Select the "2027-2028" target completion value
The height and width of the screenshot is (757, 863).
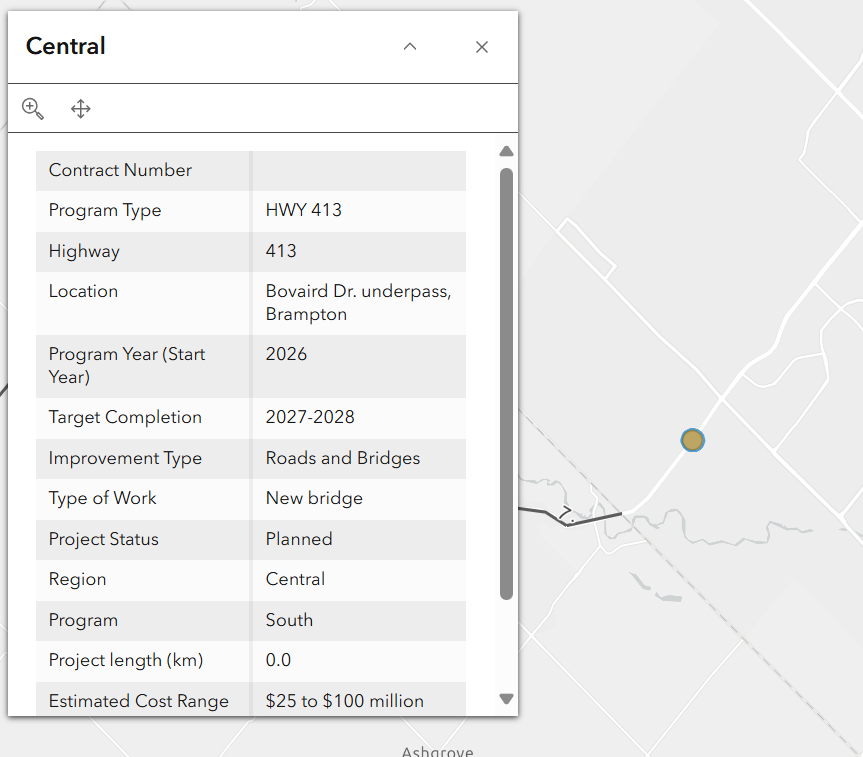click(310, 417)
